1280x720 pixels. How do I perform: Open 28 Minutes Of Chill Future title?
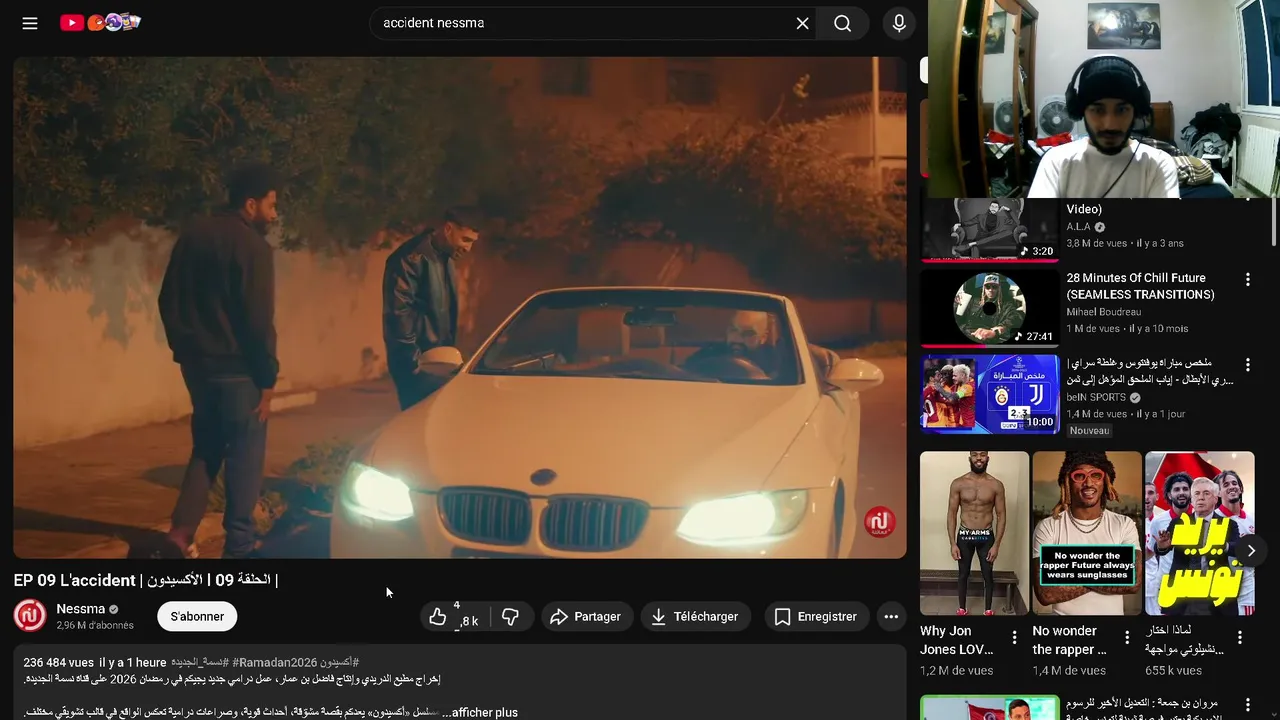[x=1140, y=286]
